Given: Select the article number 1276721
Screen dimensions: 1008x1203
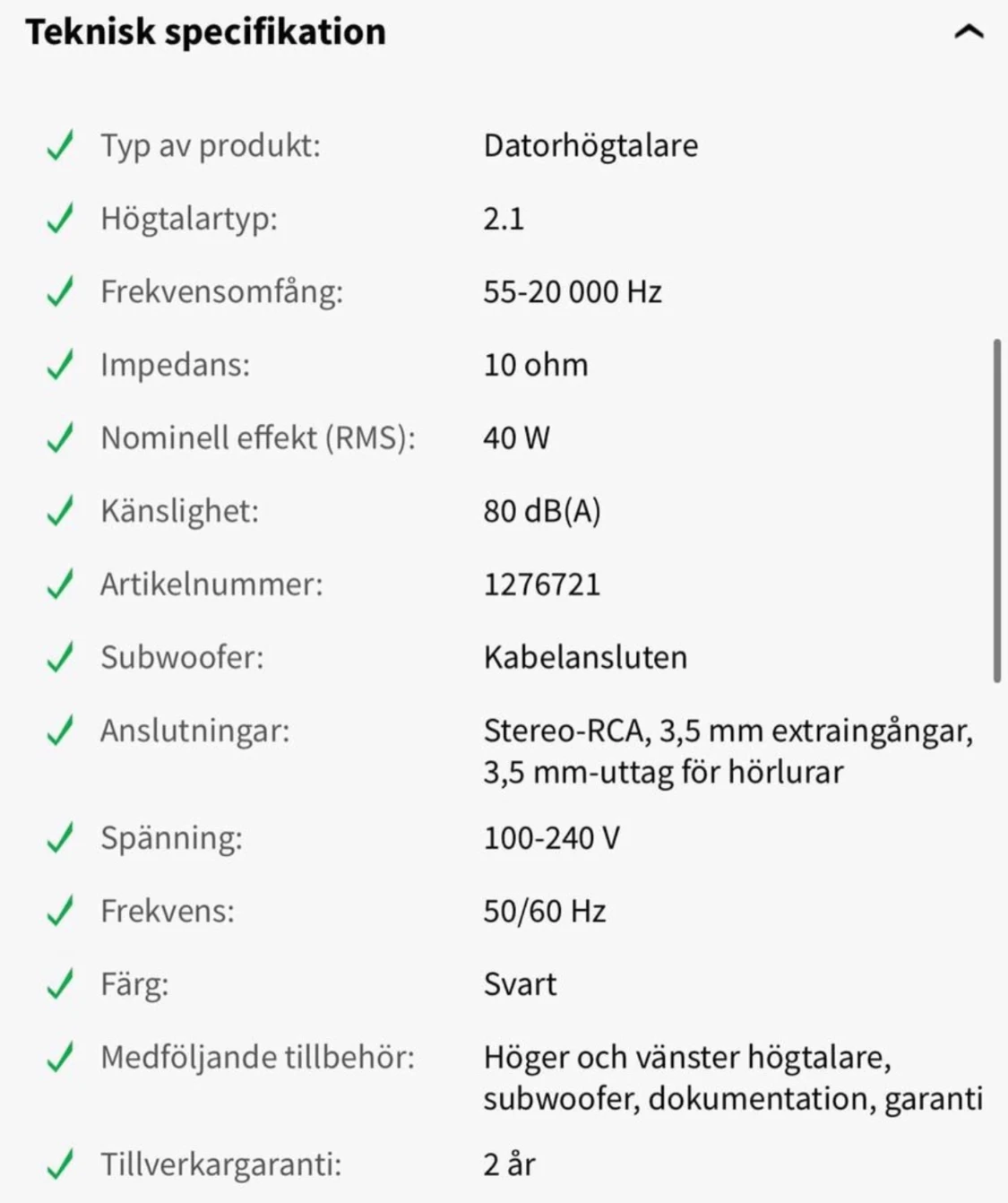Looking at the screenshot, I should [x=542, y=584].
